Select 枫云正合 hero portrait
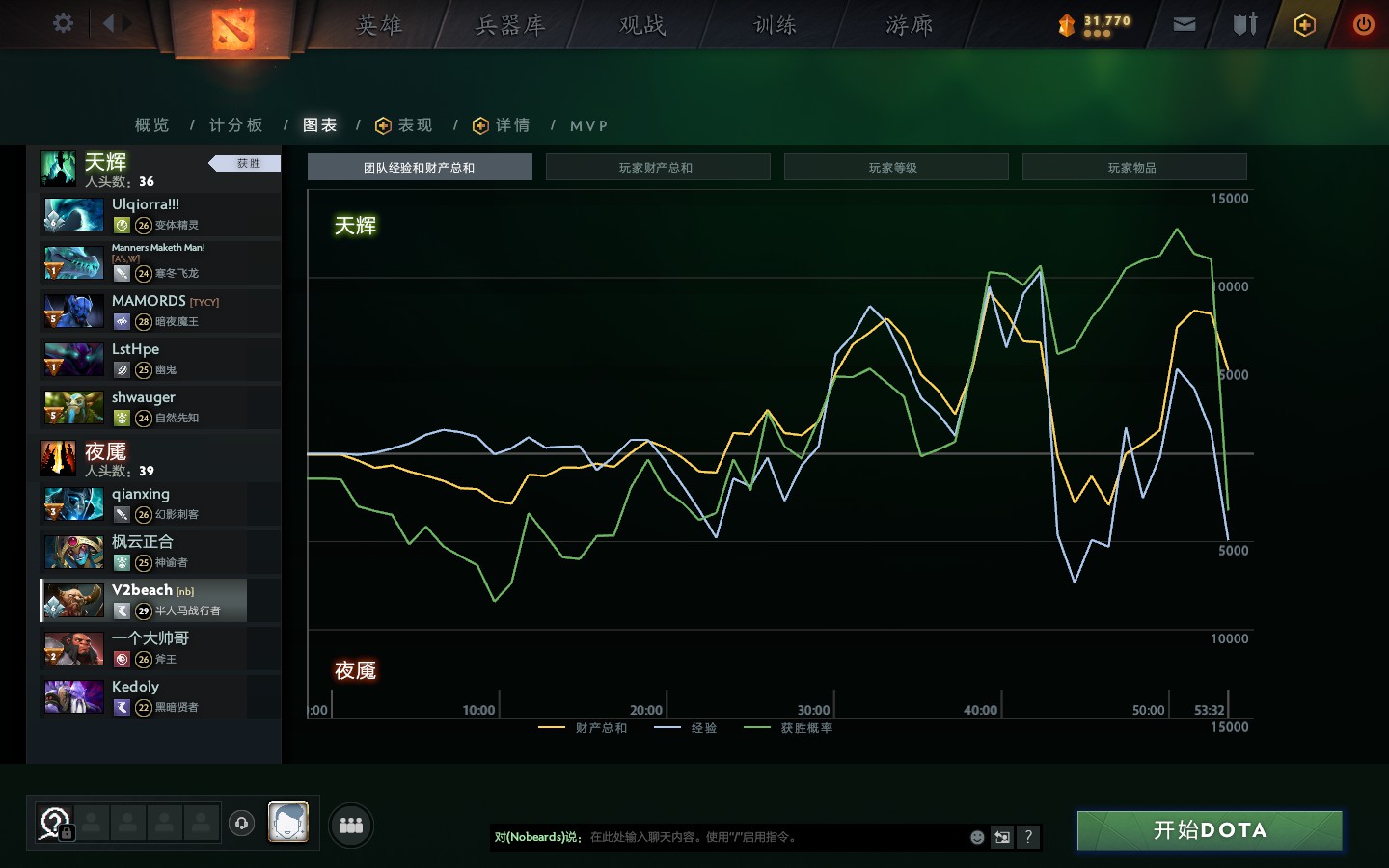The height and width of the screenshot is (868, 1389). (x=74, y=553)
